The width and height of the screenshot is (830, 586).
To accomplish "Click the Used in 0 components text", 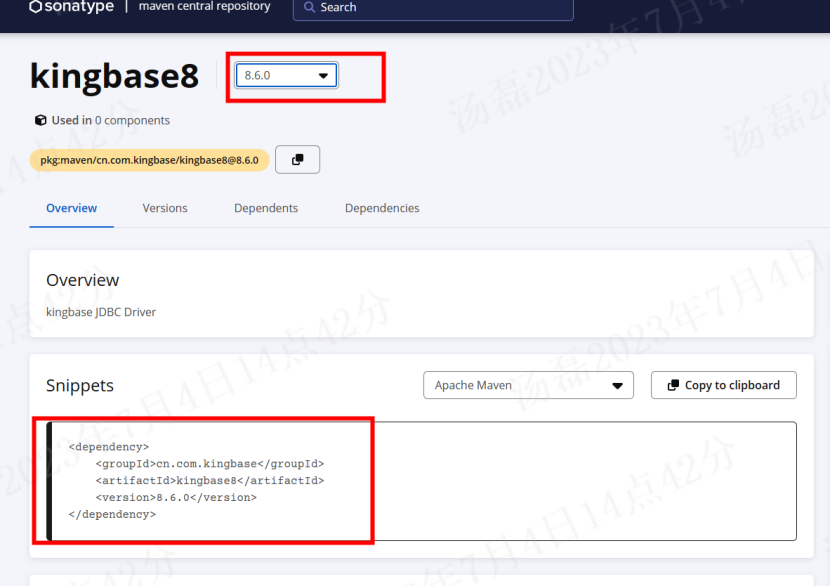I will click(x=111, y=120).
